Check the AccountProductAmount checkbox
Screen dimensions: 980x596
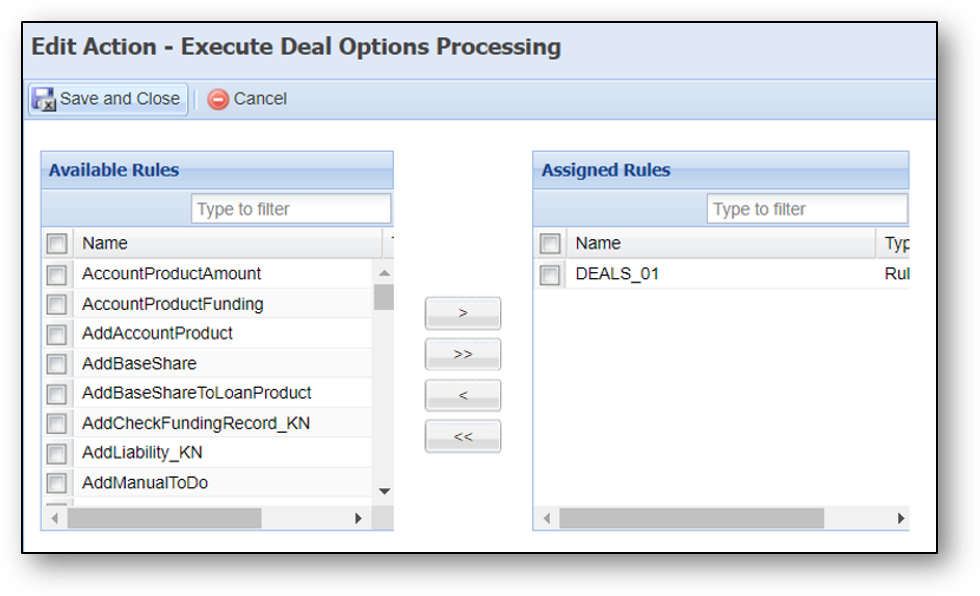[56, 274]
